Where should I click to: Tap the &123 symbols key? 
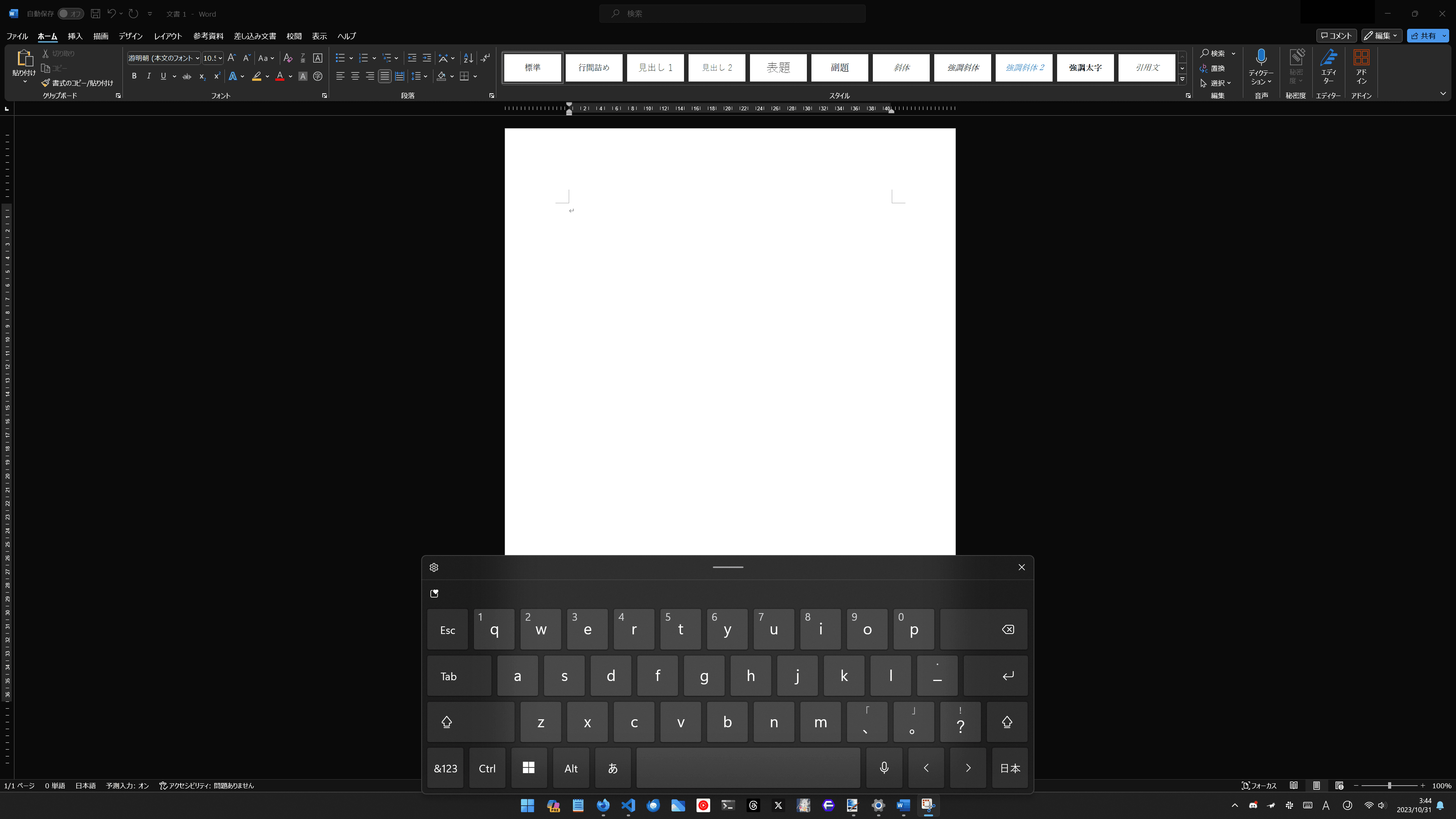tap(446, 767)
